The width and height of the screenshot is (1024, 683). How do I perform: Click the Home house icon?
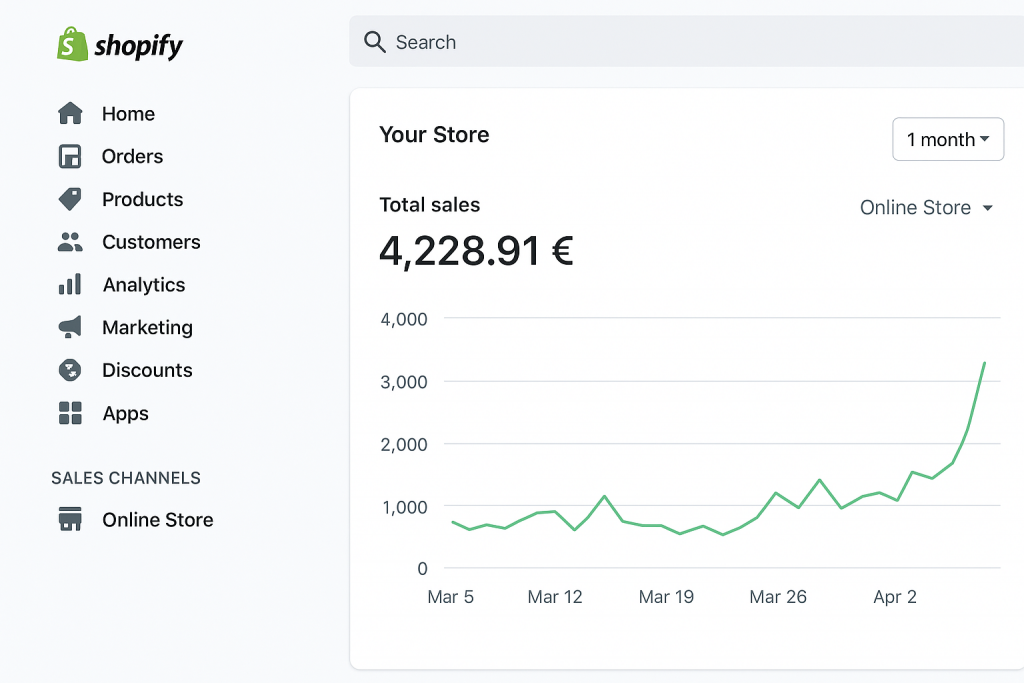(70, 114)
